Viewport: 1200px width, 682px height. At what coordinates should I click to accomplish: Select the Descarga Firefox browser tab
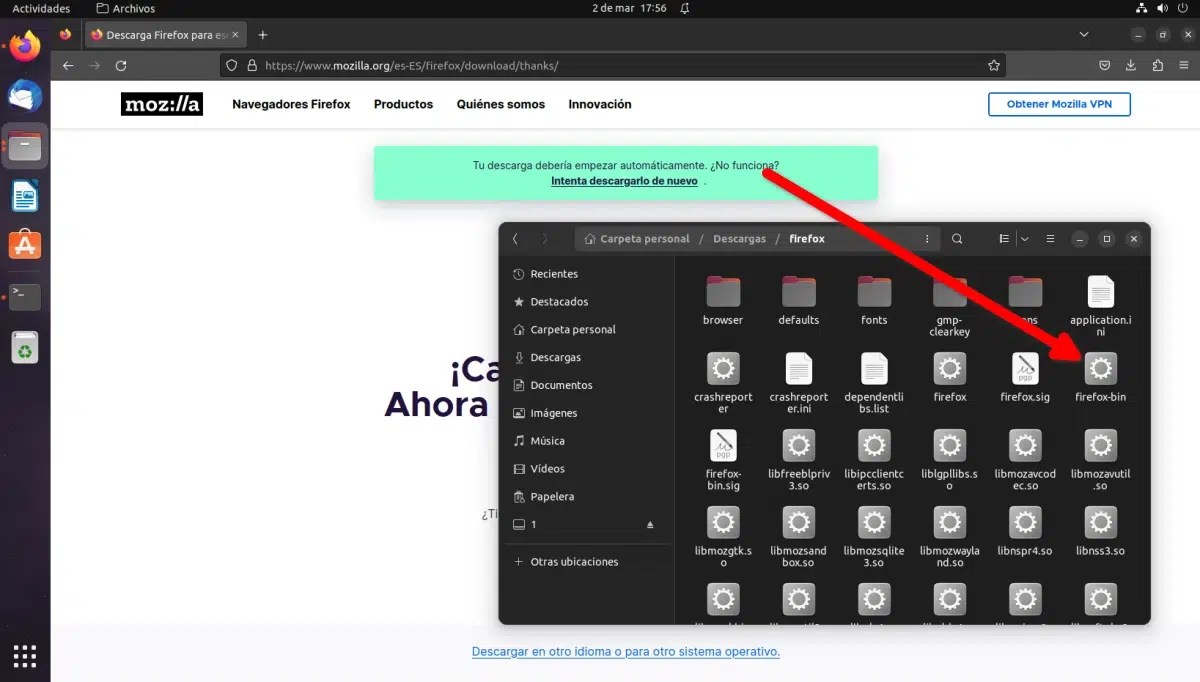click(x=166, y=35)
